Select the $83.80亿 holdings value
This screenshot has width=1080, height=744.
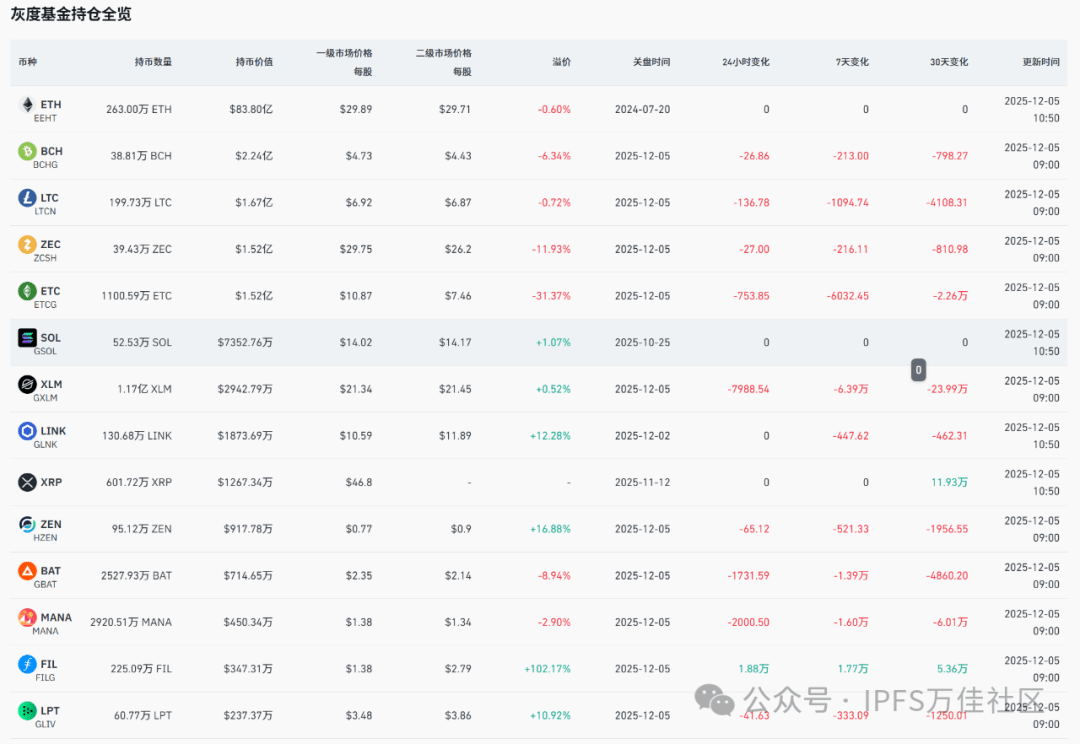click(251, 109)
